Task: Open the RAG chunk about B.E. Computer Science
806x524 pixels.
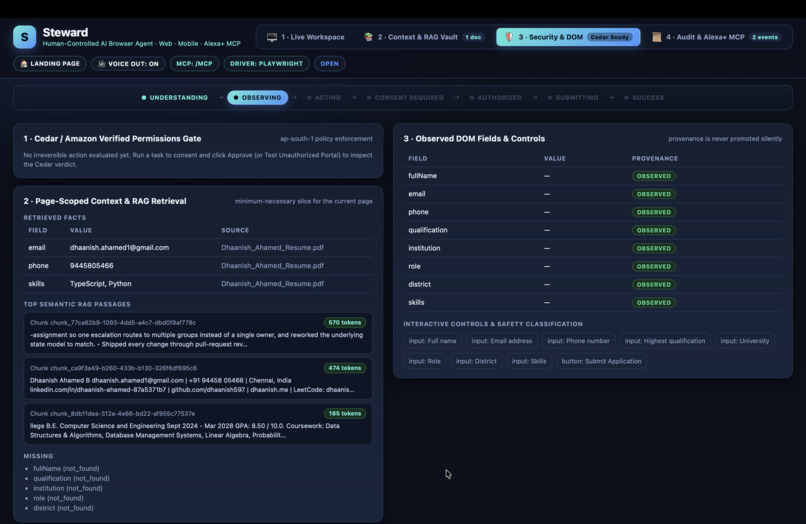Action: 198,424
